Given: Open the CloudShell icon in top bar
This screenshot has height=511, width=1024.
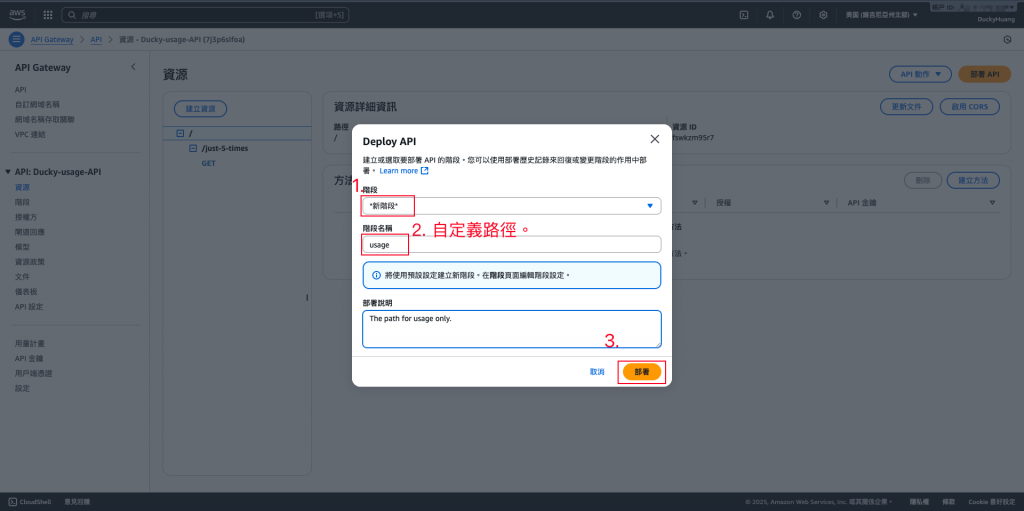Looking at the screenshot, I should (x=743, y=14).
